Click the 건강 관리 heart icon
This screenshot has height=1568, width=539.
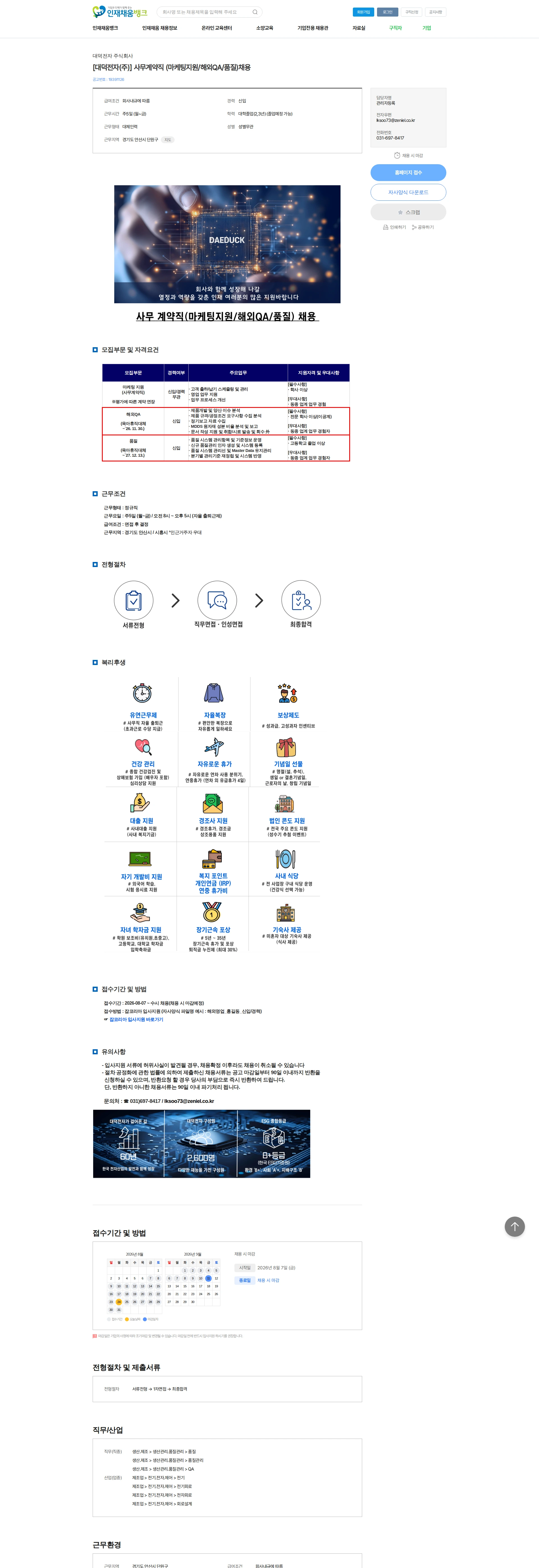143,746
